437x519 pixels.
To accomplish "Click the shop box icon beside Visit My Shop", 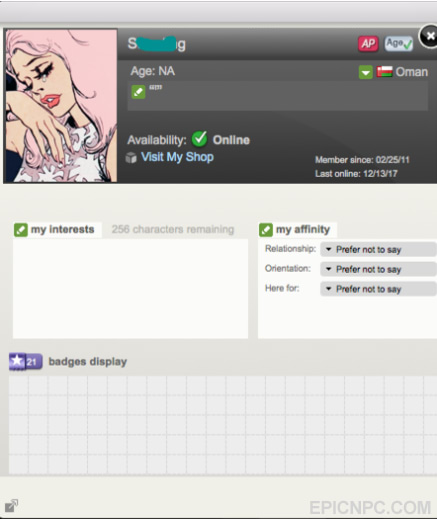I will coord(131,157).
